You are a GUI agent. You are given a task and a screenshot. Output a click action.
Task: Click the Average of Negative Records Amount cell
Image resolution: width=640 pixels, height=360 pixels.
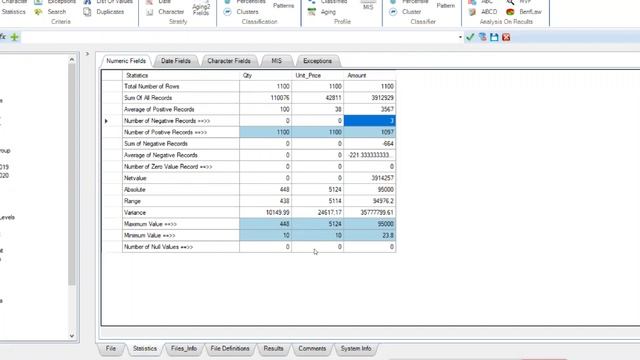click(x=369, y=155)
